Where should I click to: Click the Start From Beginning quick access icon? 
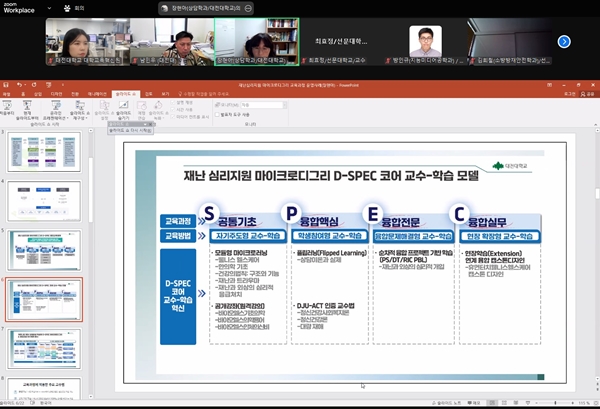click(49, 85)
